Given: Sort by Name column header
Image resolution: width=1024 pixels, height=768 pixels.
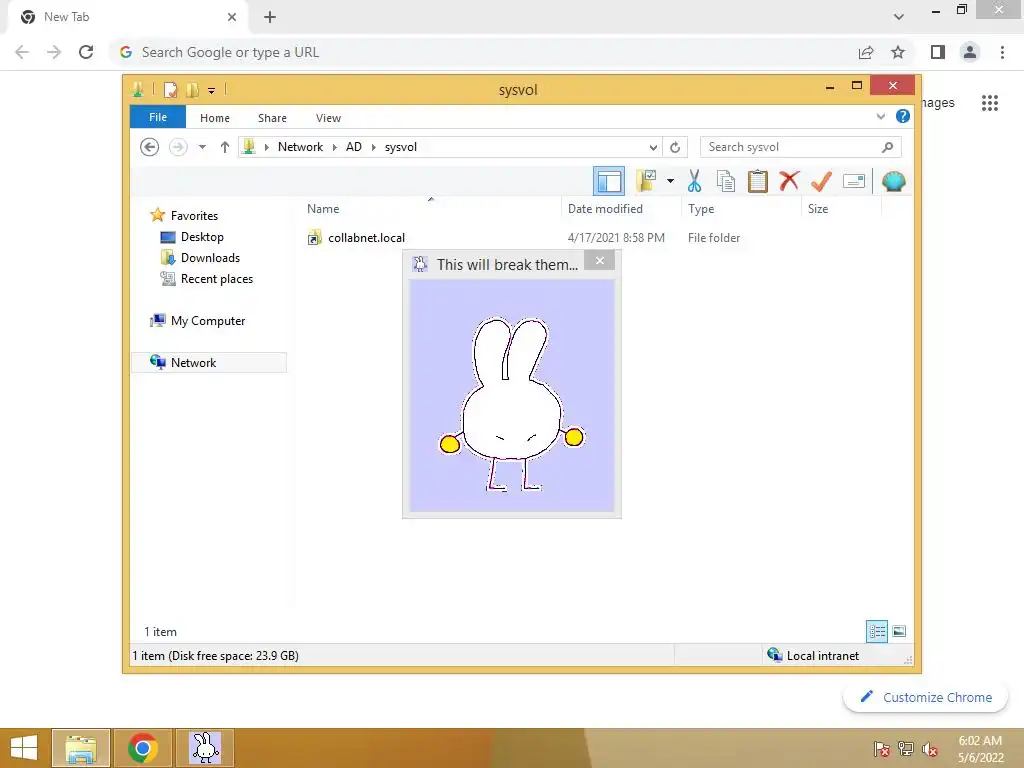Looking at the screenshot, I should tap(323, 209).
